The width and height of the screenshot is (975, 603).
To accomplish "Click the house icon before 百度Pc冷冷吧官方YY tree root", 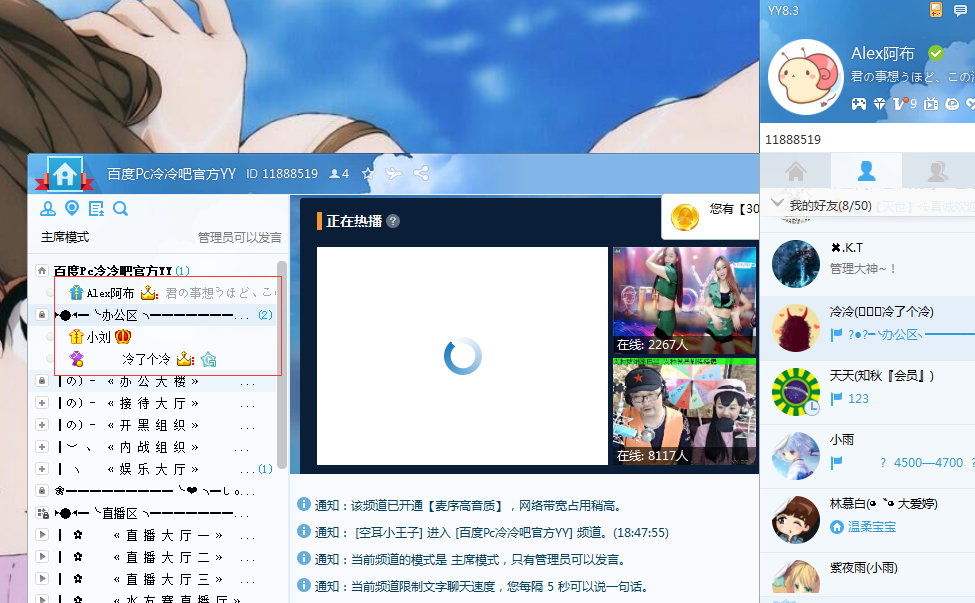I will pyautogui.click(x=42, y=270).
